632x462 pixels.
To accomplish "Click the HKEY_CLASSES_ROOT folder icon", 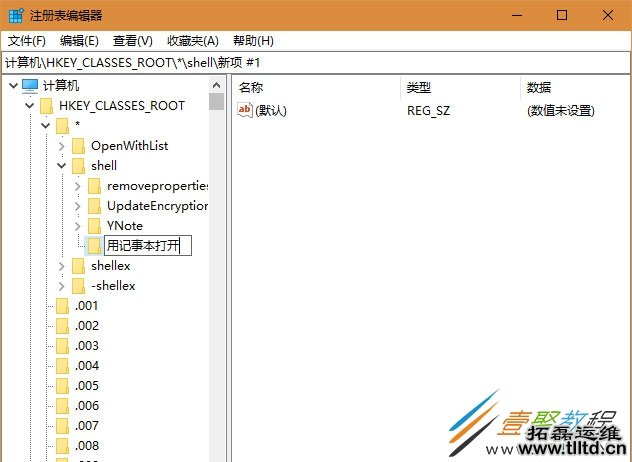I will click(46, 106).
